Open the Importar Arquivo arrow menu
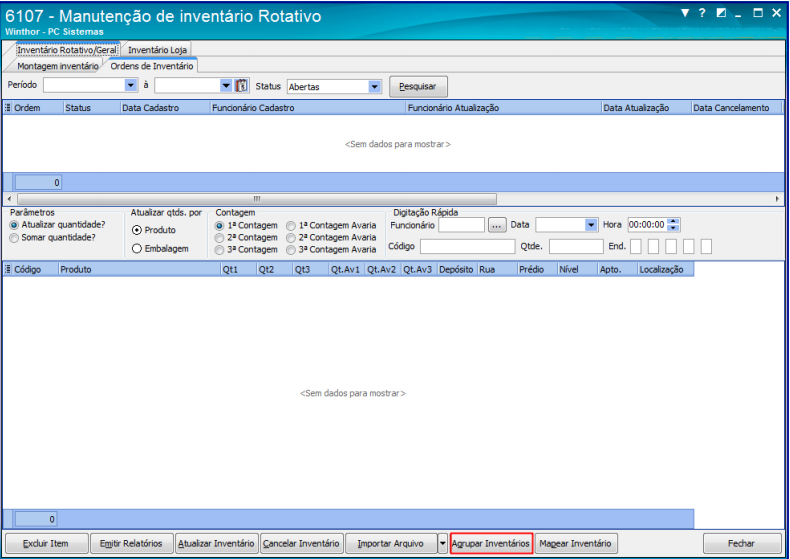This screenshot has height=559, width=790. click(x=442, y=543)
